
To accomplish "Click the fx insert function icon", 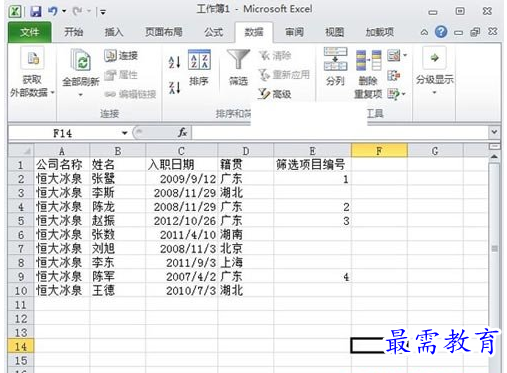I will point(182,133).
